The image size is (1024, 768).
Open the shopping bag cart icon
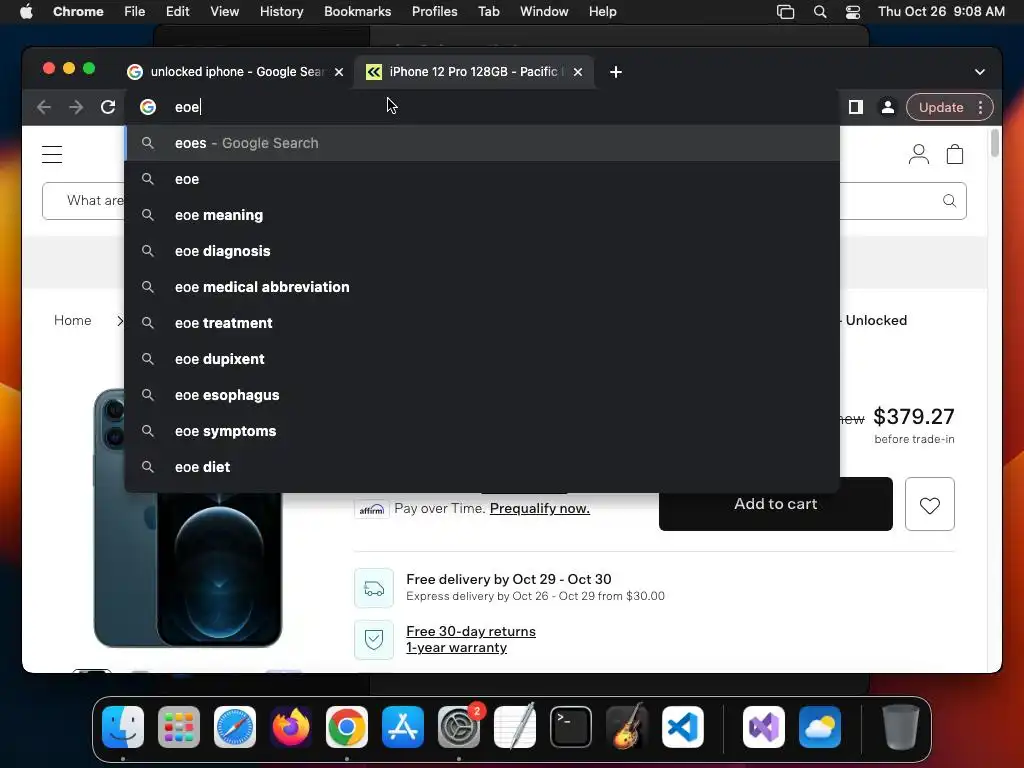click(955, 154)
